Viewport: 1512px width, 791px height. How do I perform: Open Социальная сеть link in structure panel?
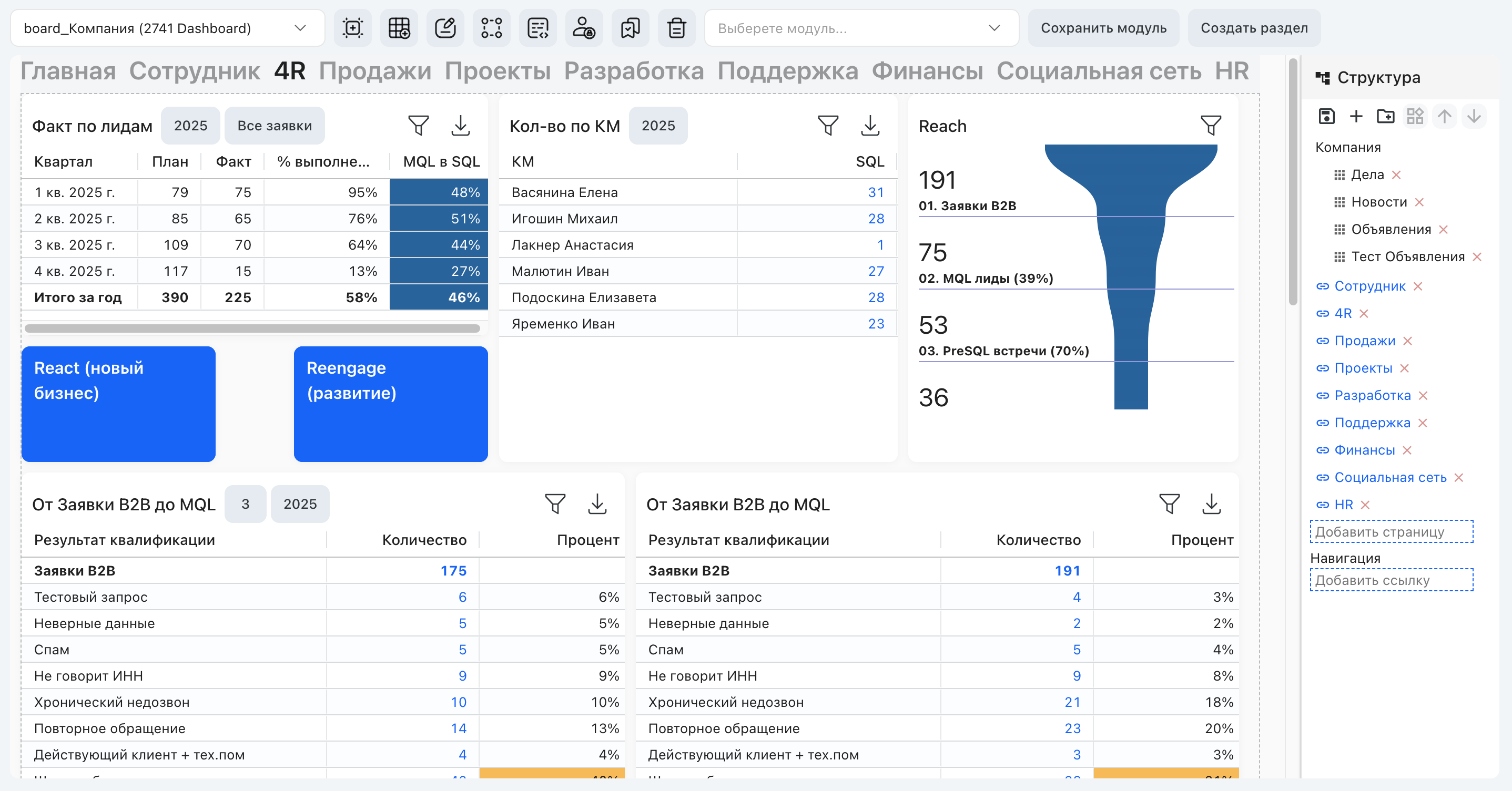coord(1391,478)
